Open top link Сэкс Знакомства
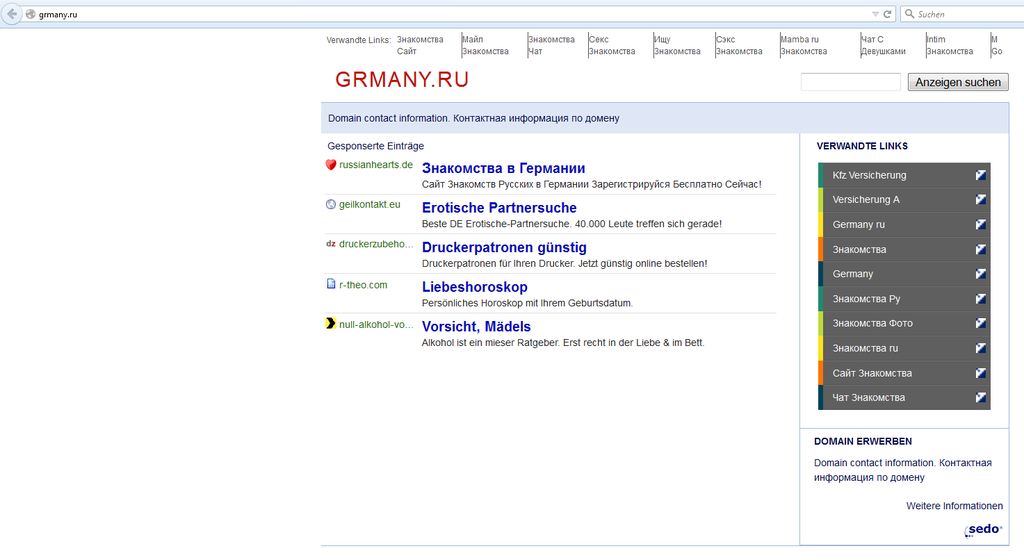 (739, 45)
